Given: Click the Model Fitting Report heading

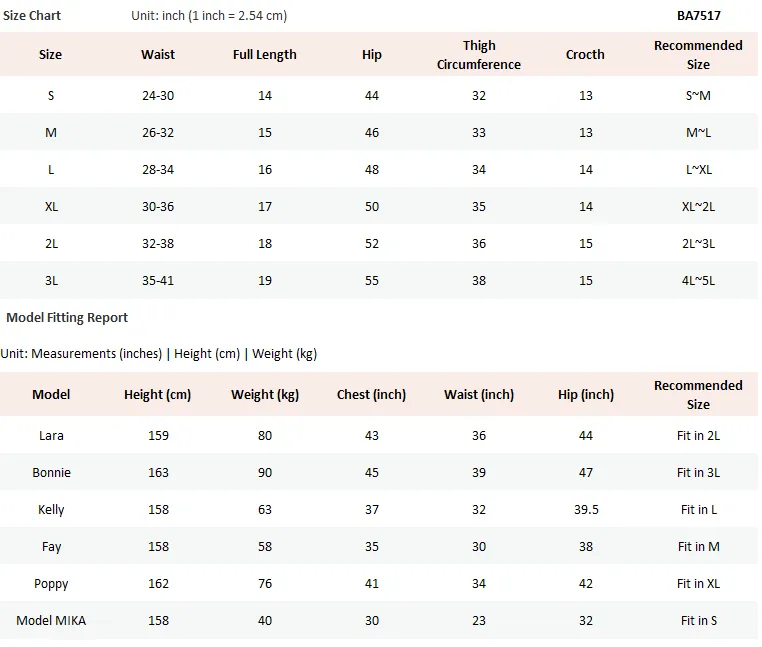Looking at the screenshot, I should coord(67,317).
